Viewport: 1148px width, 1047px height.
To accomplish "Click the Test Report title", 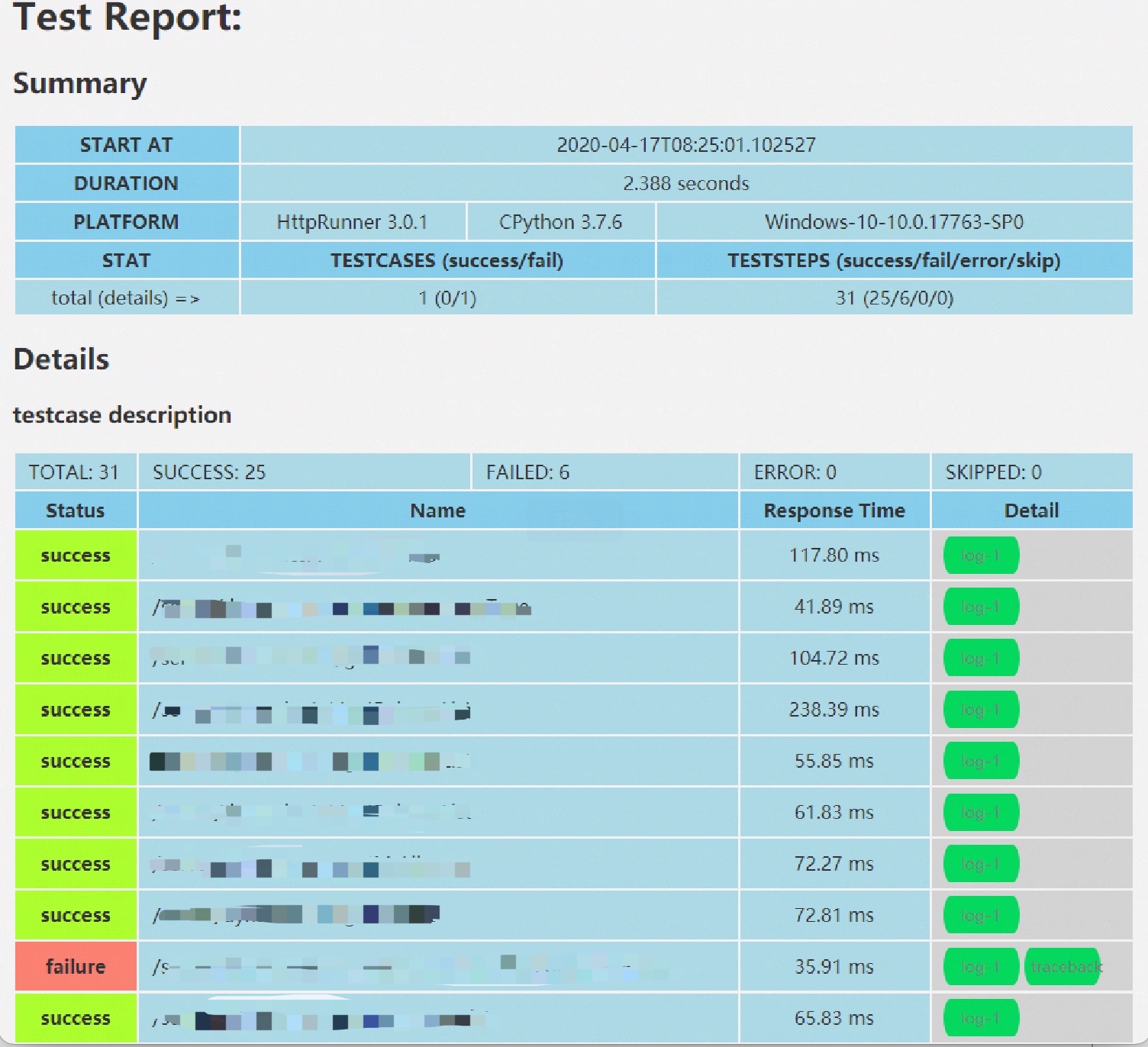I will tap(127, 18).
